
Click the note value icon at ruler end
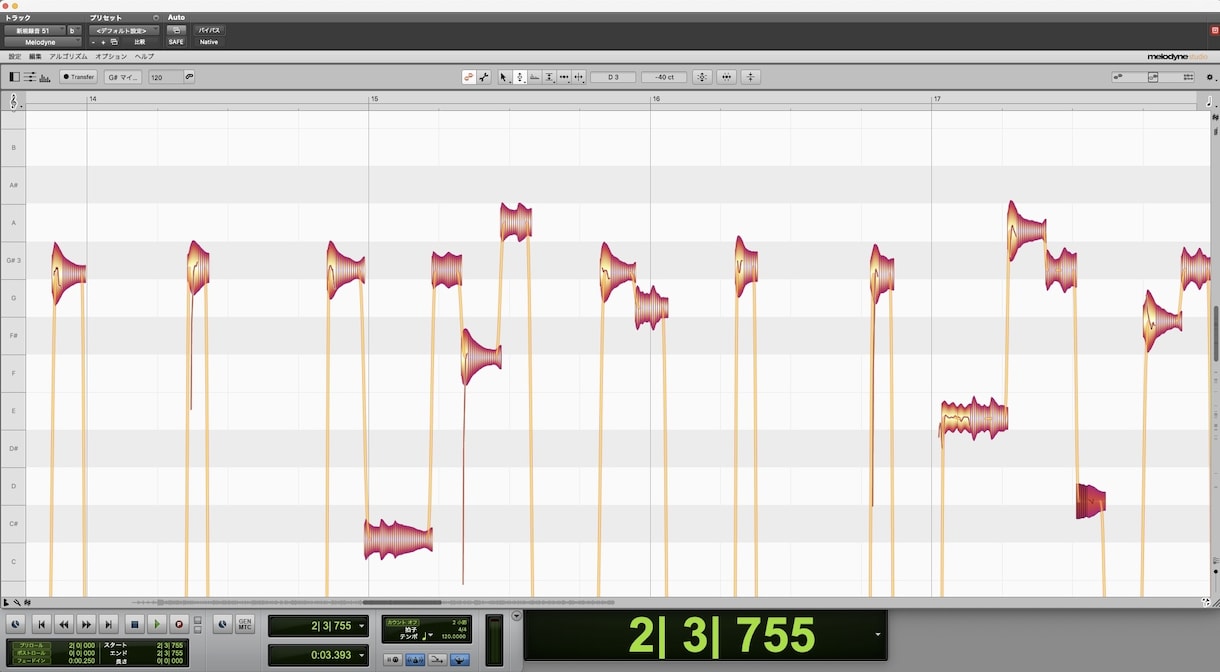1209,101
